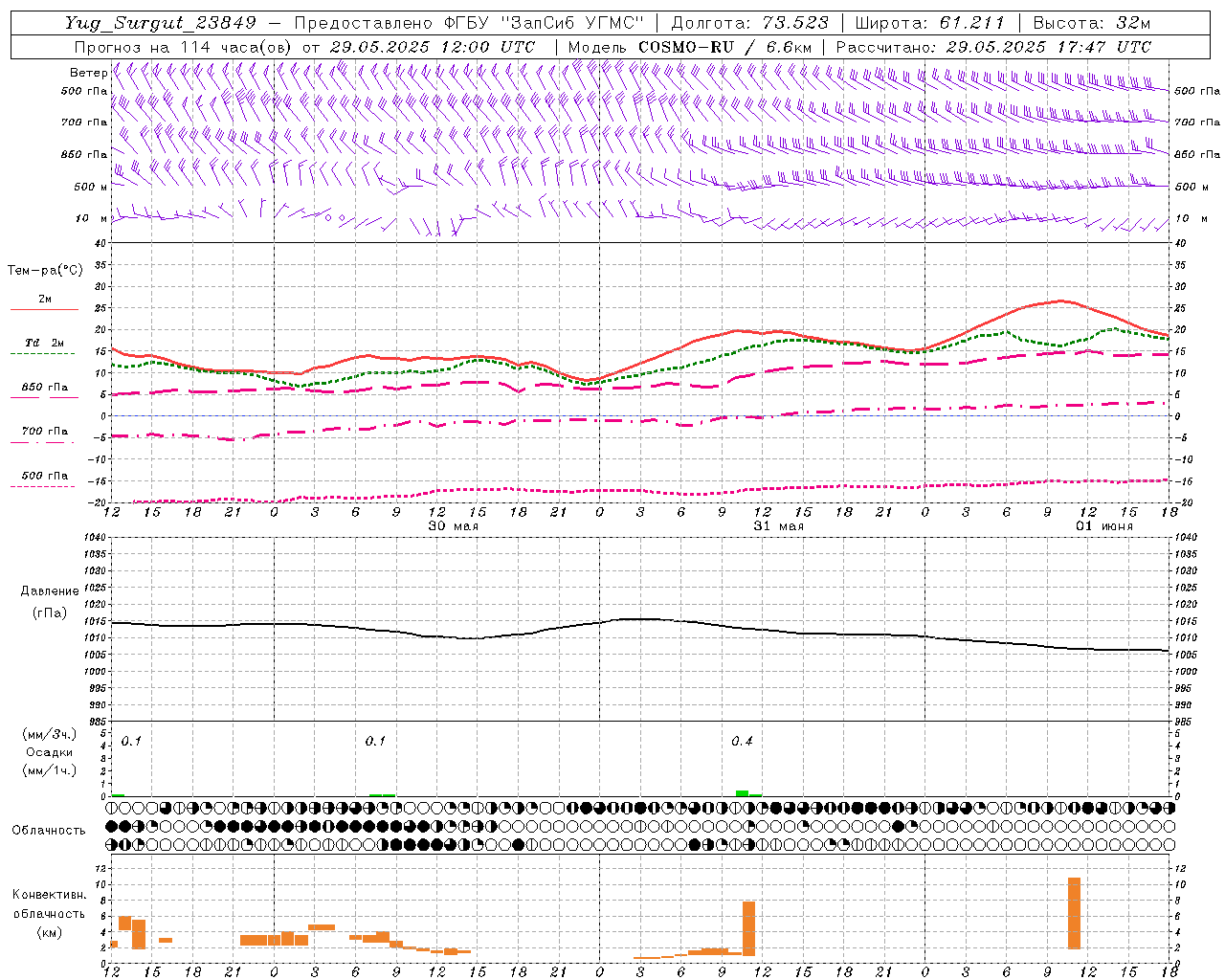
Task: Click the 'Td 2м' dew point legend entry
Action: (x=45, y=343)
